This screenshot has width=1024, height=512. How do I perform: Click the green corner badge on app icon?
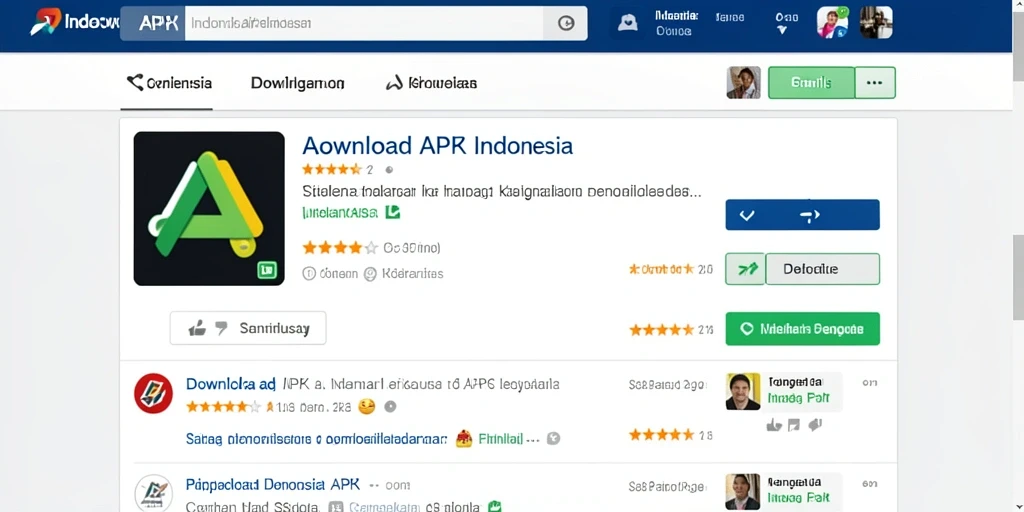(266, 269)
